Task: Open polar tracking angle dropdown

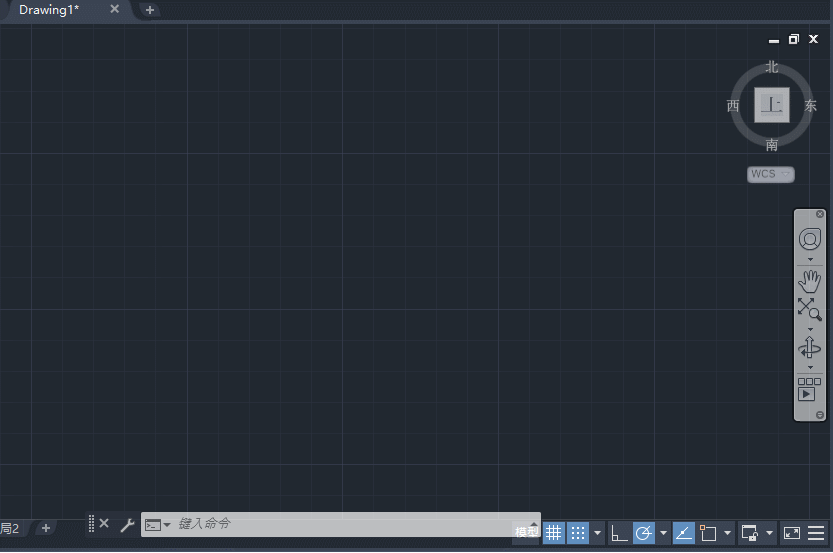Action: [664, 533]
